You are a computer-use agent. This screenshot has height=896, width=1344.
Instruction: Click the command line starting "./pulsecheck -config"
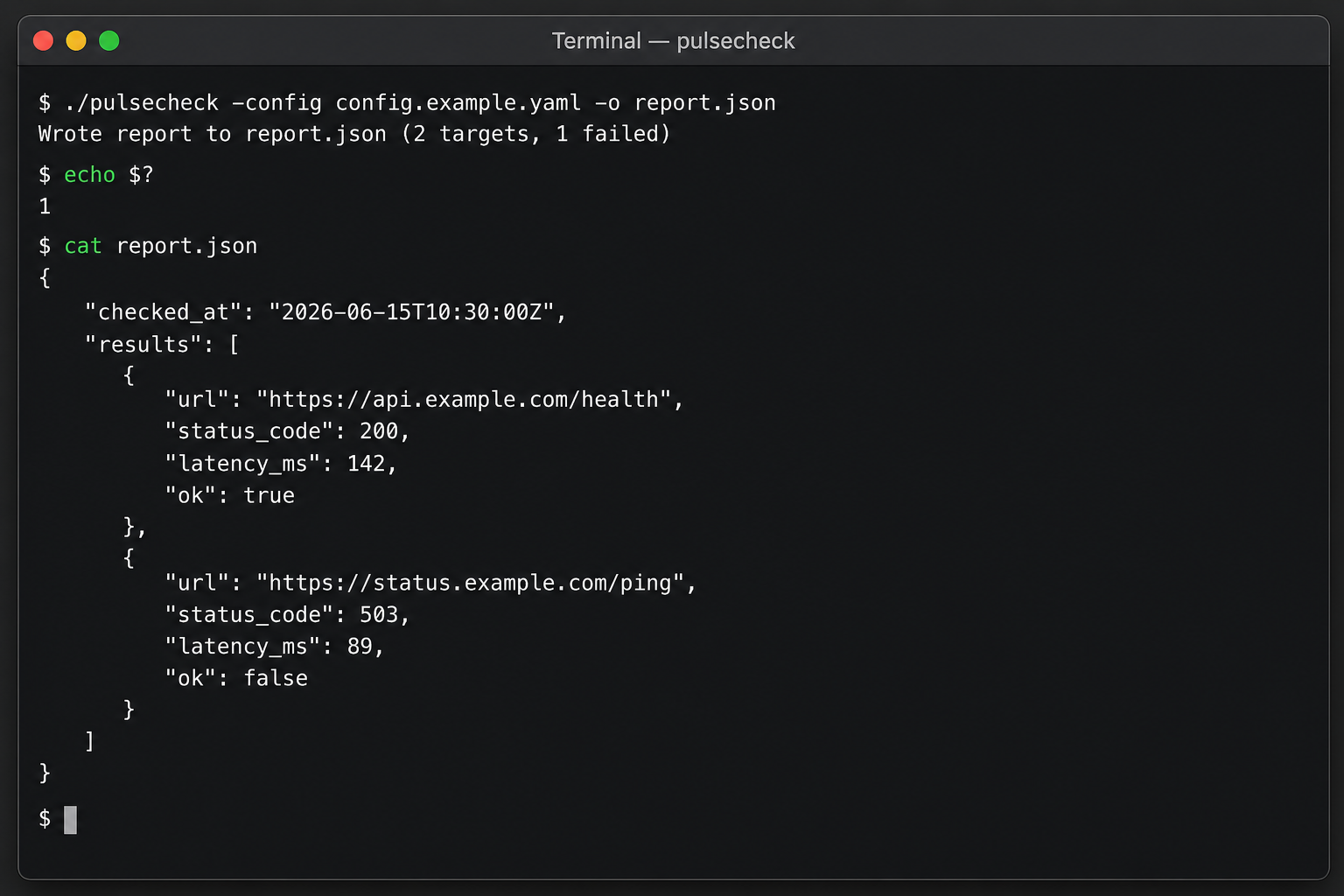click(x=407, y=103)
